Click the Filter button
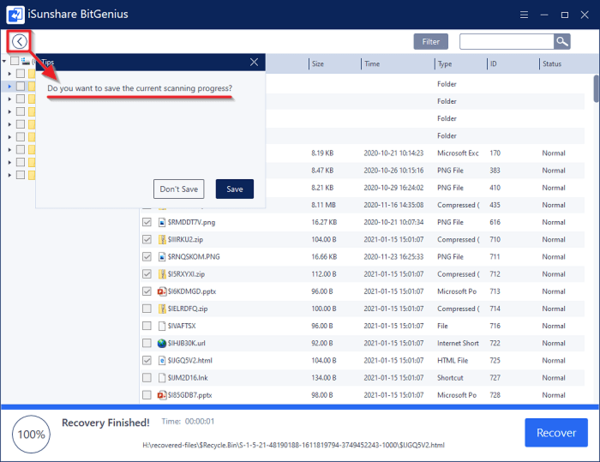600x462 pixels. point(430,42)
